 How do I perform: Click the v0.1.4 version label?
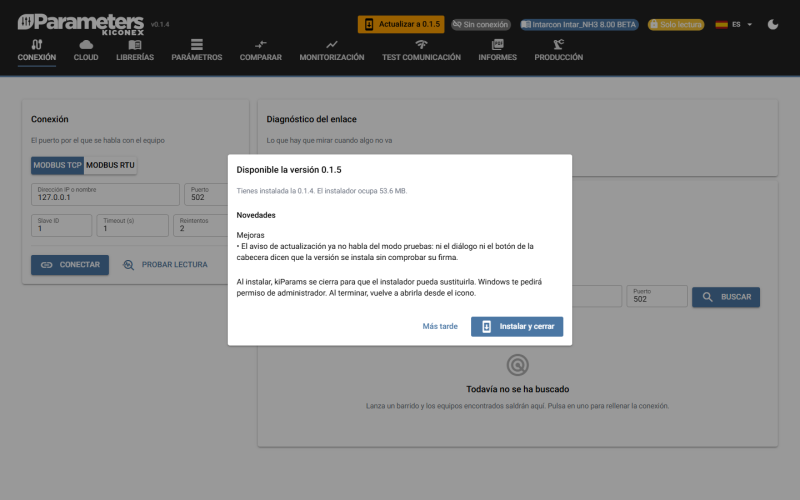[x=160, y=24]
